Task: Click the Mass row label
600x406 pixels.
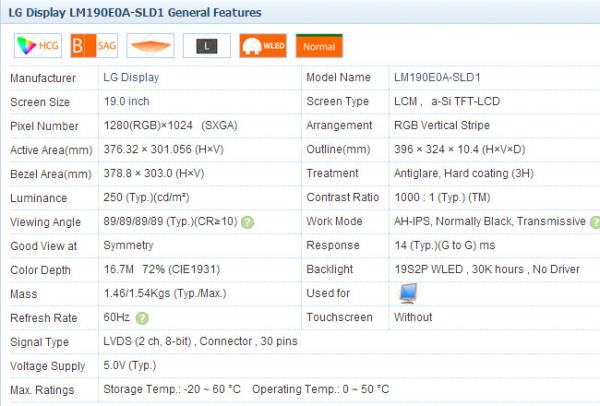Action: click(24, 294)
